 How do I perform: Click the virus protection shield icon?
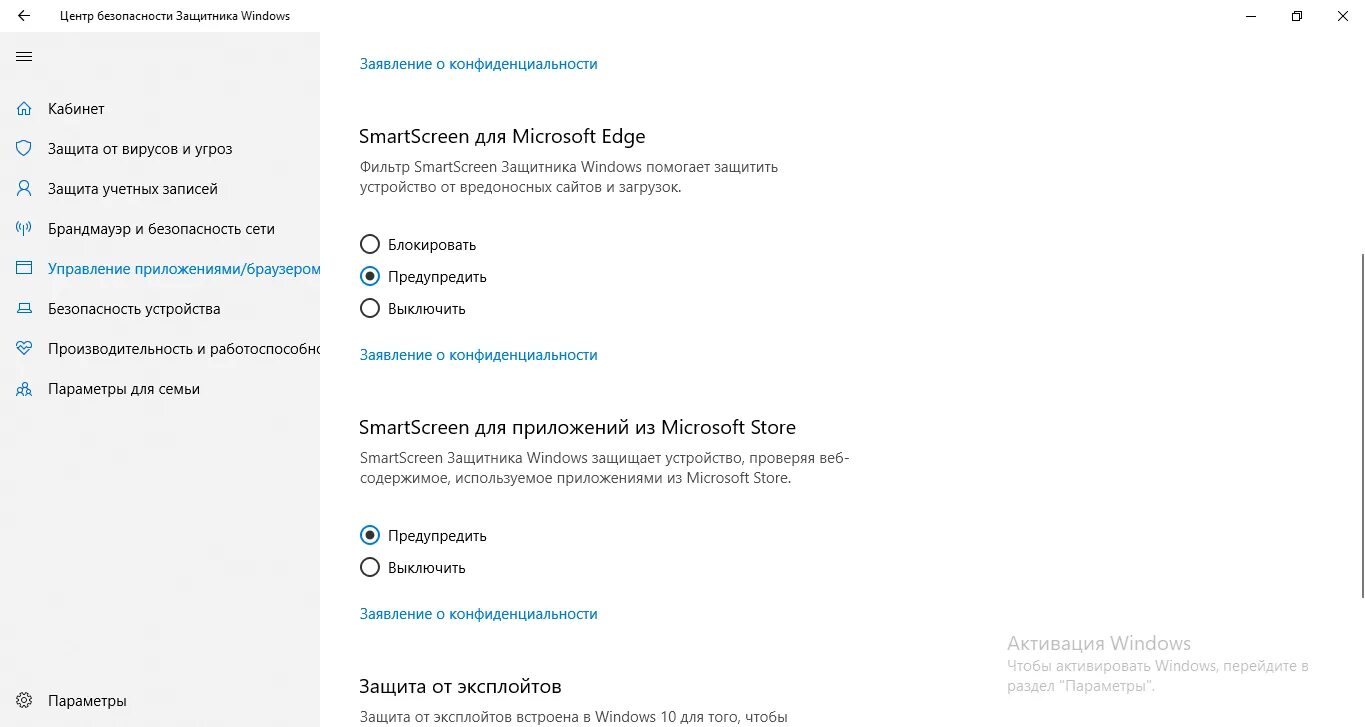[24, 149]
